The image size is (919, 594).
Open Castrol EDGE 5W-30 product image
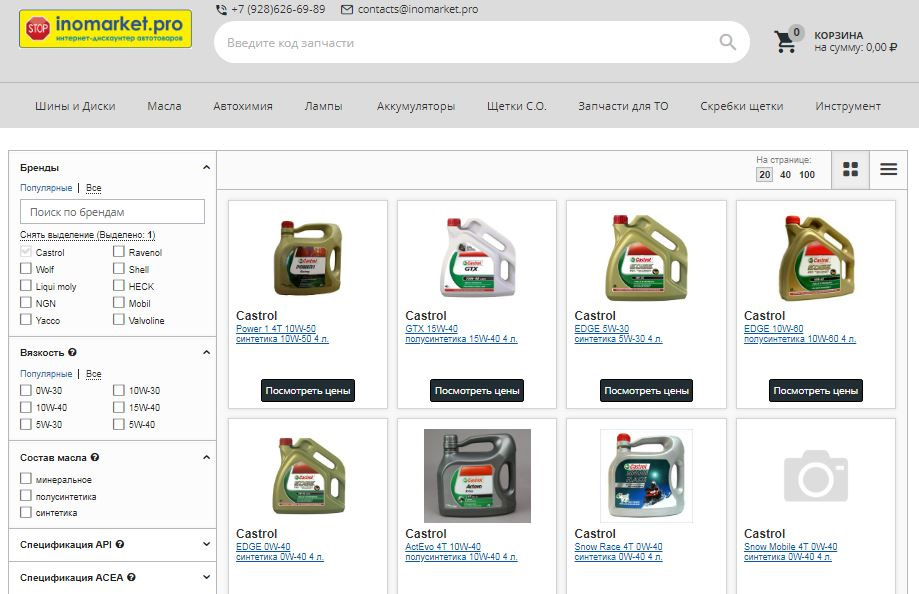tap(646, 257)
